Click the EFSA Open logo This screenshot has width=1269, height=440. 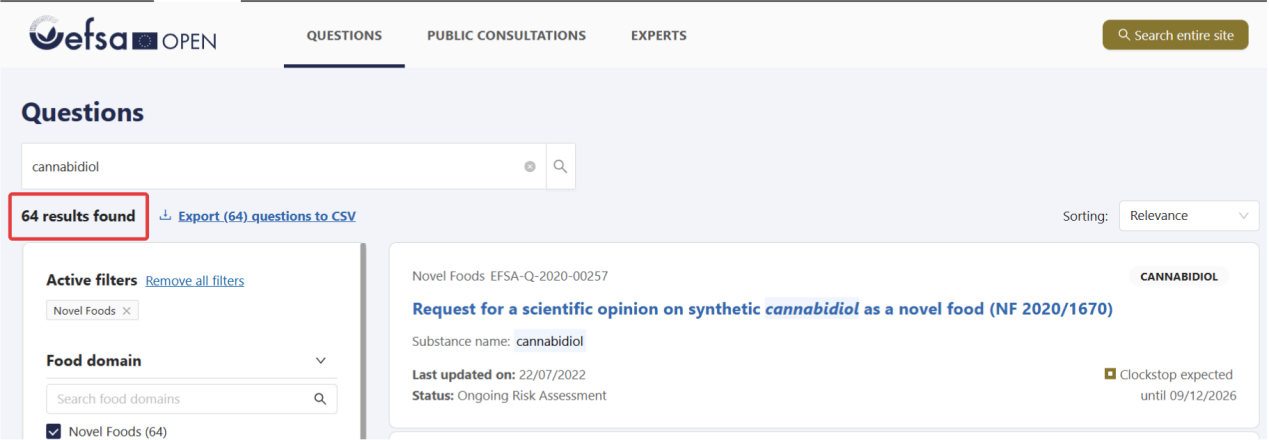[123, 35]
